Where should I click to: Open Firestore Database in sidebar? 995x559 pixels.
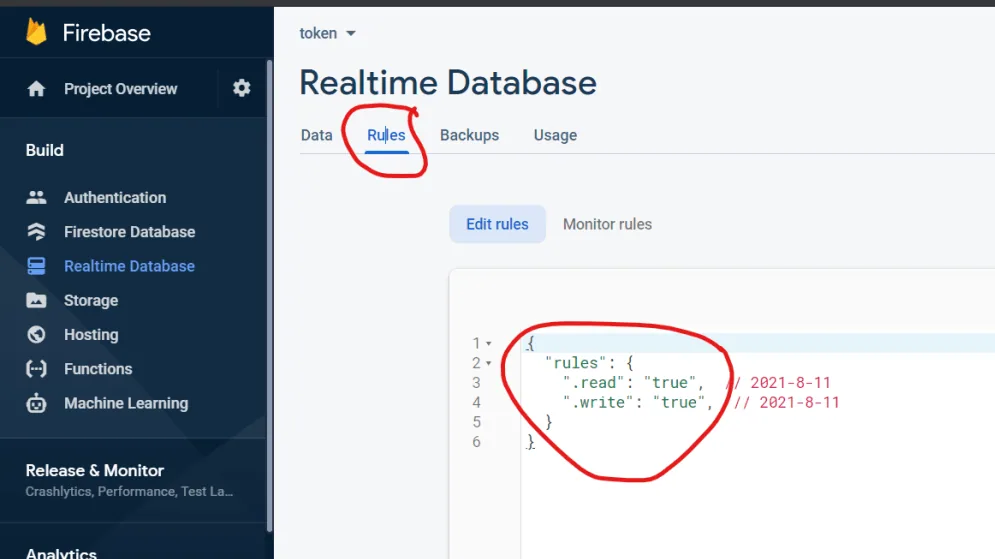[129, 232]
